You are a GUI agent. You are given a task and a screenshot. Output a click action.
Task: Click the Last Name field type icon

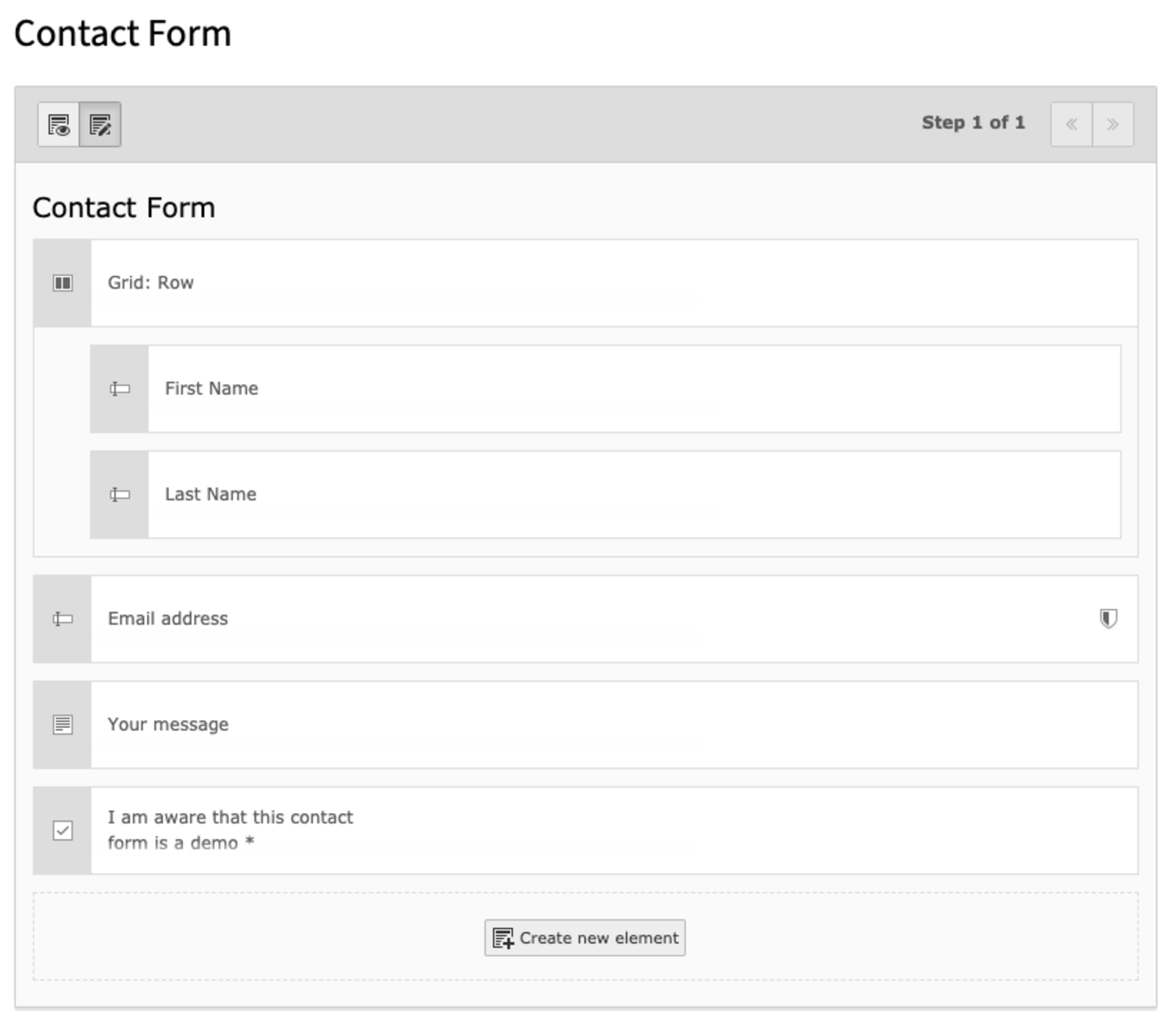pos(119,494)
